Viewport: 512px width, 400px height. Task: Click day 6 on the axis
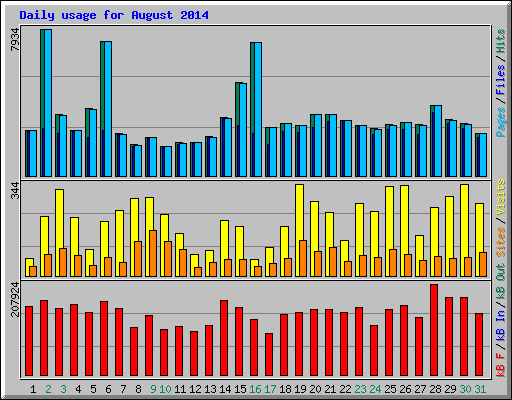[108, 389]
